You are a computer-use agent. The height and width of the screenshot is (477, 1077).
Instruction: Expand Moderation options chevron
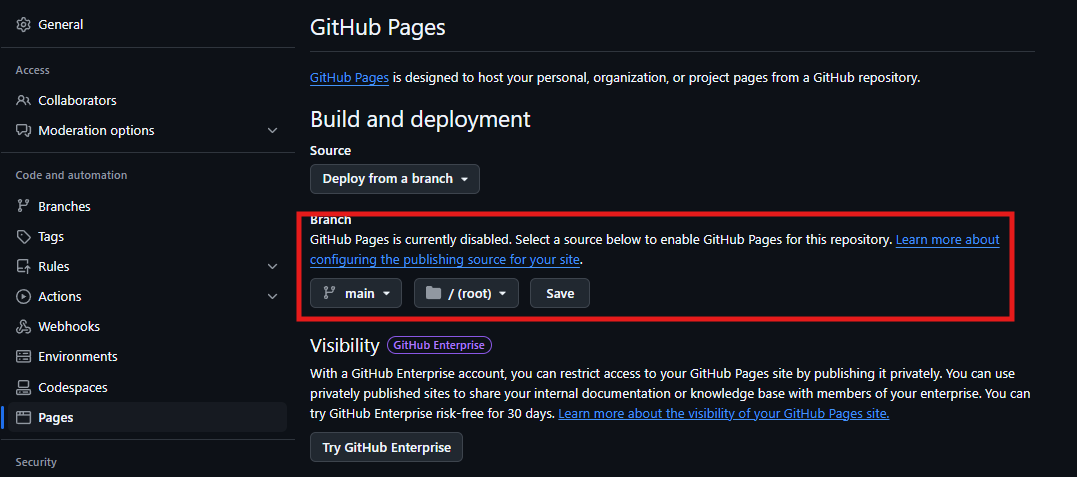point(273,131)
